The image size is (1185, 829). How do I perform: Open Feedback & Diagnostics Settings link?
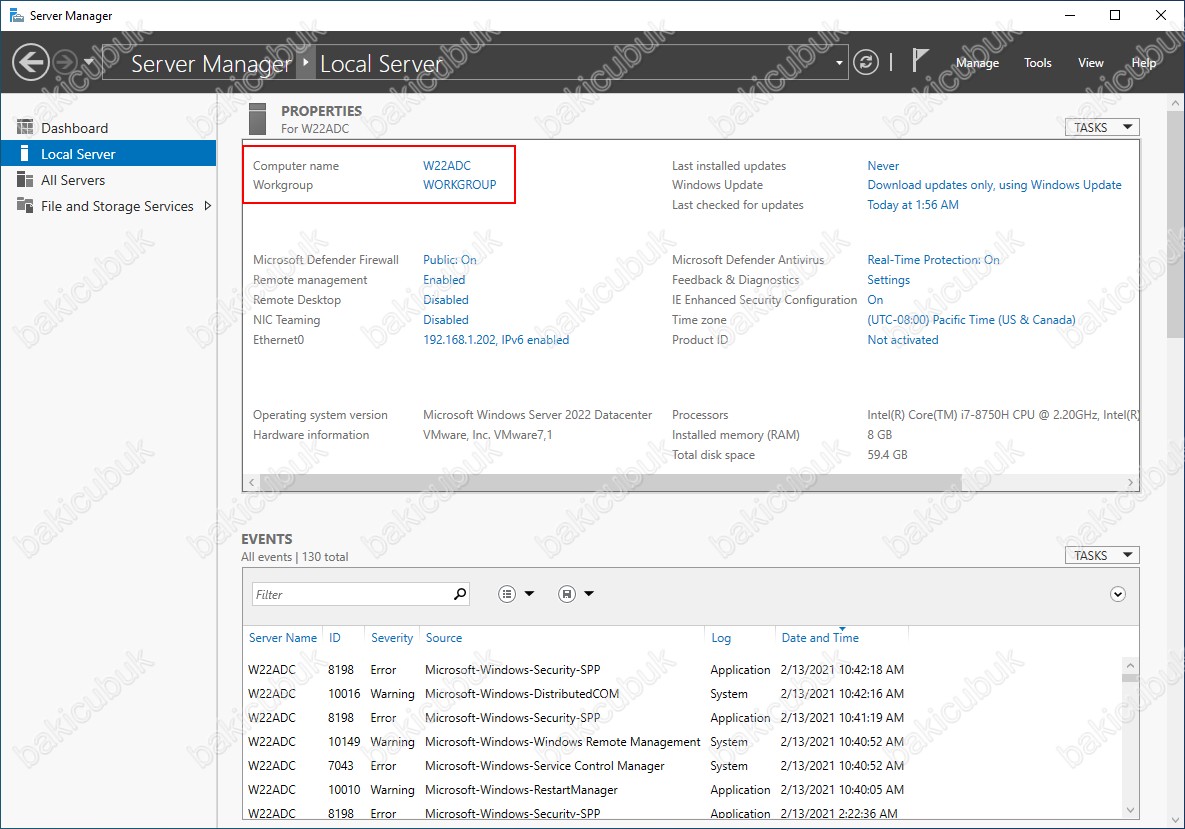[888, 280]
